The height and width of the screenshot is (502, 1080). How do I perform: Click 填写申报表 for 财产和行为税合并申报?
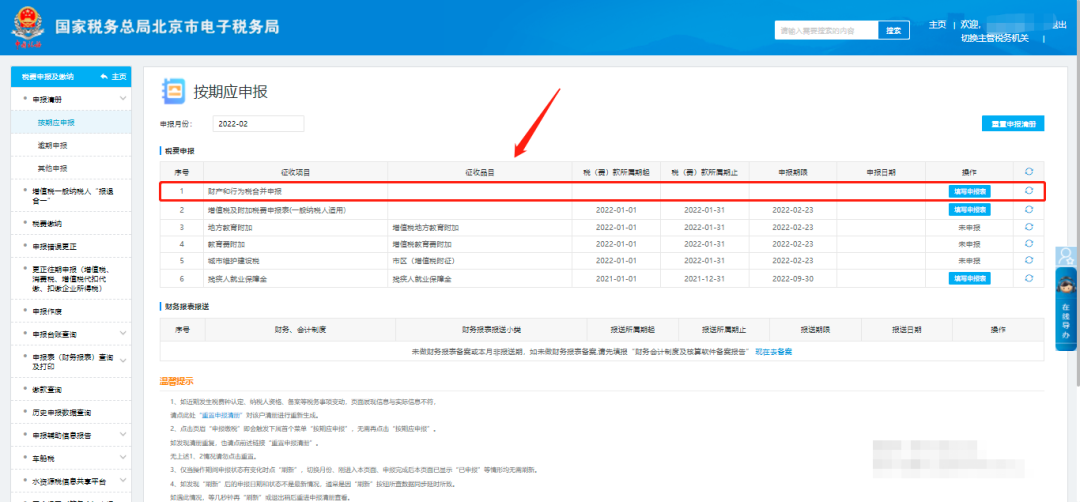pos(969,191)
